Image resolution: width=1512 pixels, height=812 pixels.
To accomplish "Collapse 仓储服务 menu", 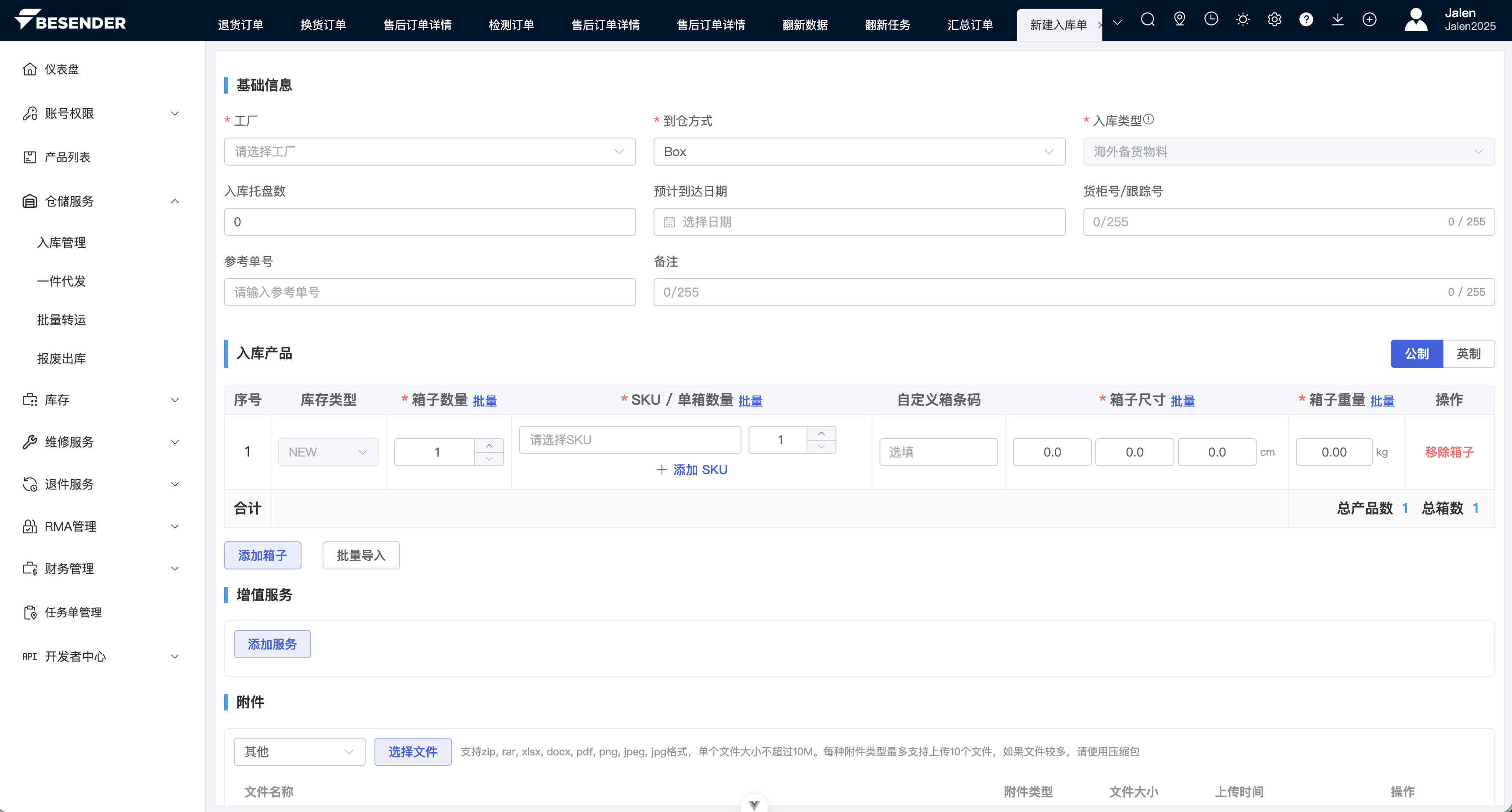I will (x=102, y=201).
